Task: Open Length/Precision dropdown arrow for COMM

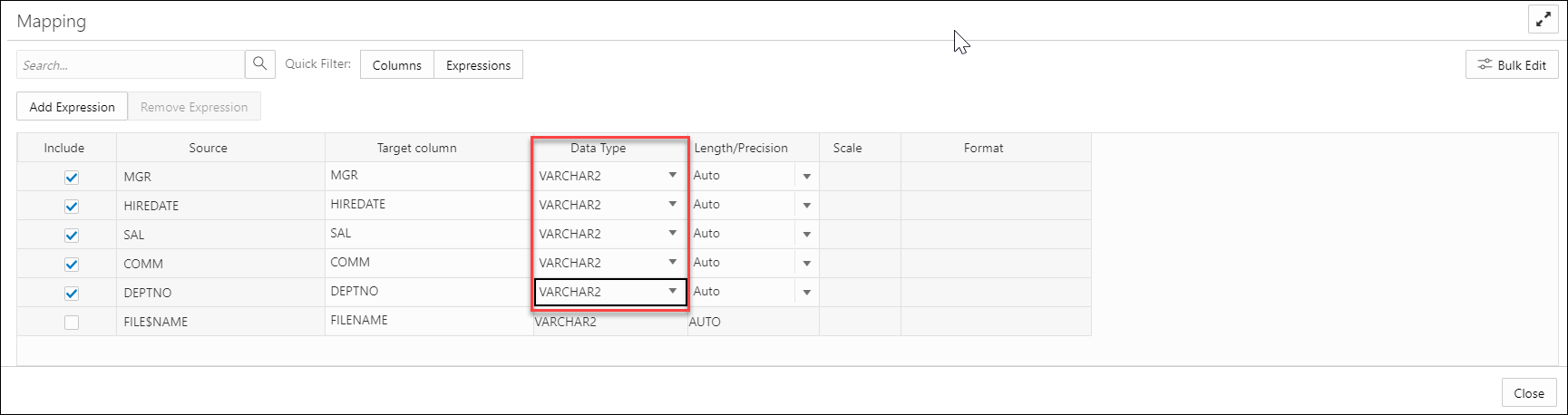Action: pyautogui.click(x=806, y=264)
